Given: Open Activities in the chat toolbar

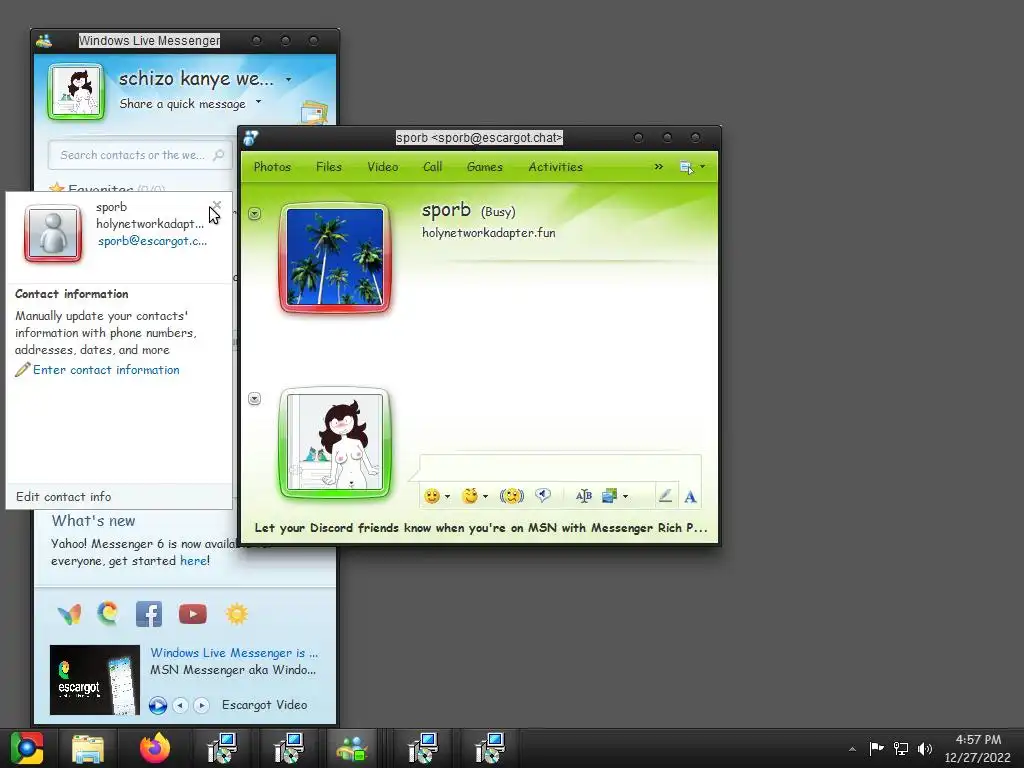Looking at the screenshot, I should (x=555, y=167).
